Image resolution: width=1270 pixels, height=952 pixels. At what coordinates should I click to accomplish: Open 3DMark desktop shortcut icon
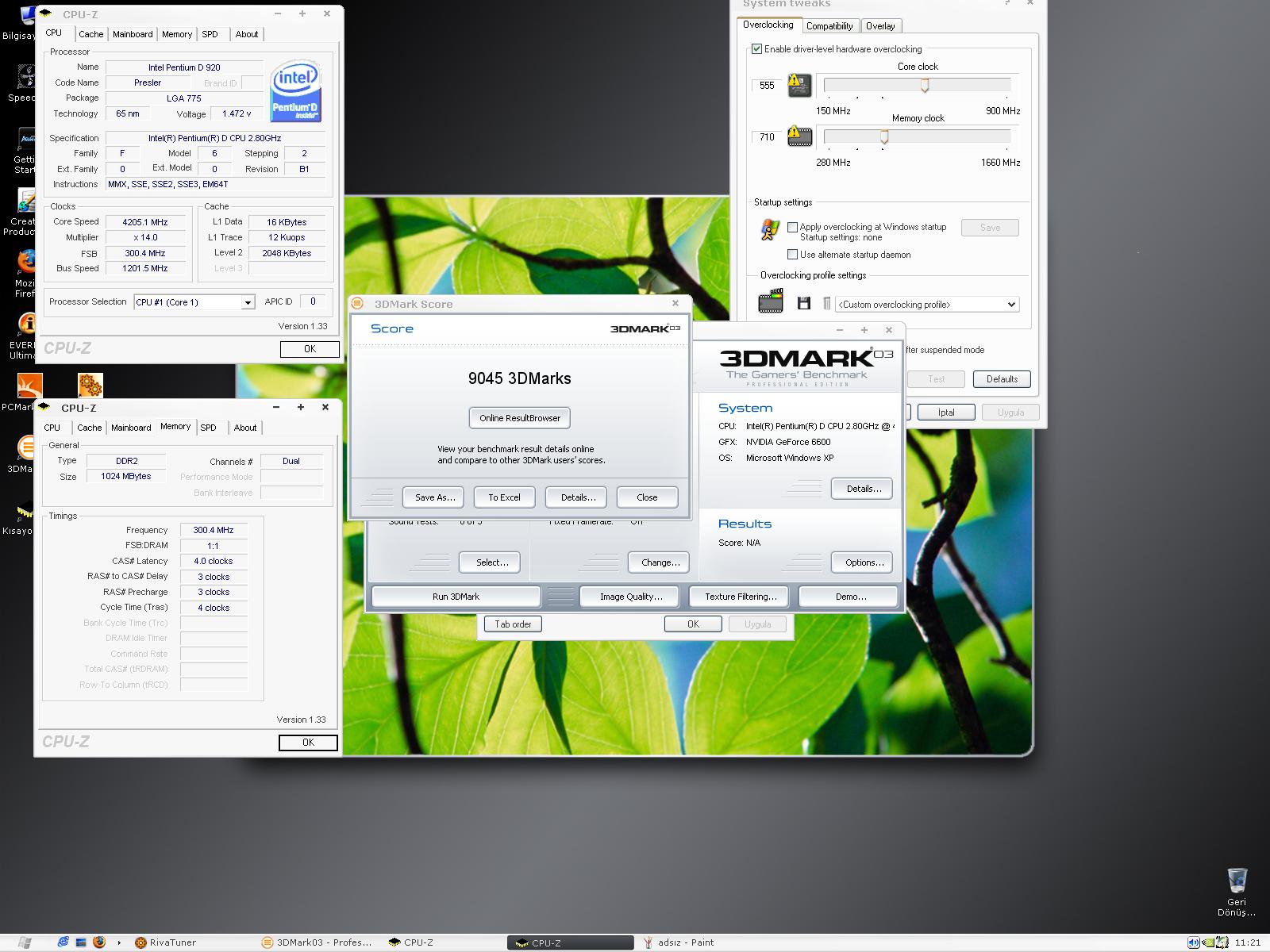[x=26, y=447]
